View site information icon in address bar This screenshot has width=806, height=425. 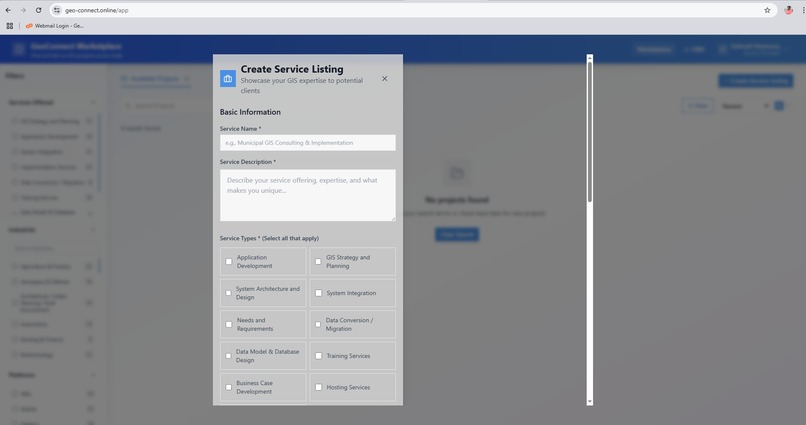tap(57, 10)
